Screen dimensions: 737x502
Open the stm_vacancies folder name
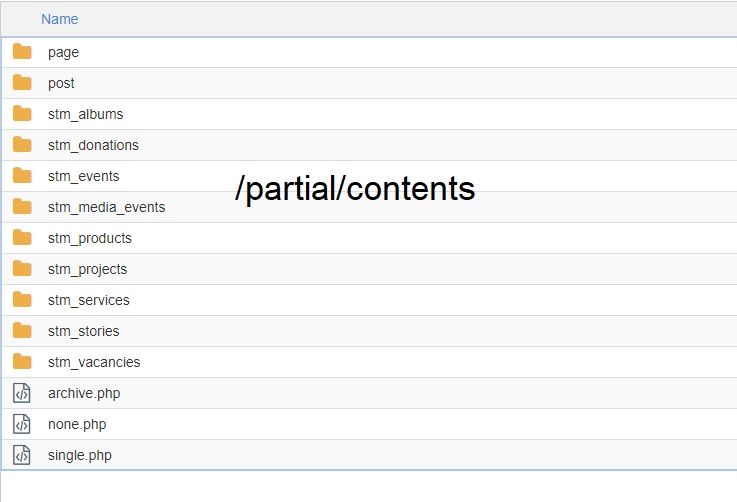[x=94, y=362]
